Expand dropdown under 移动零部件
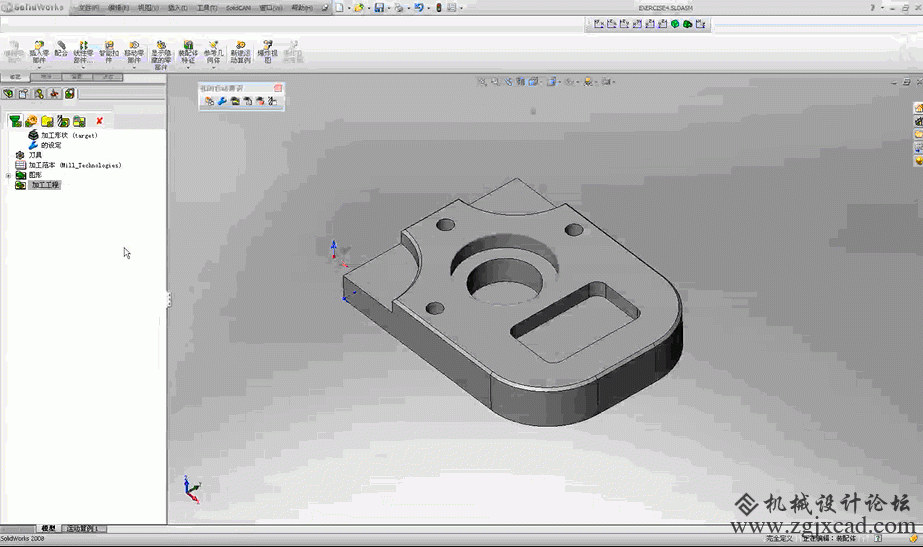This screenshot has height=547, width=923. (x=134, y=68)
